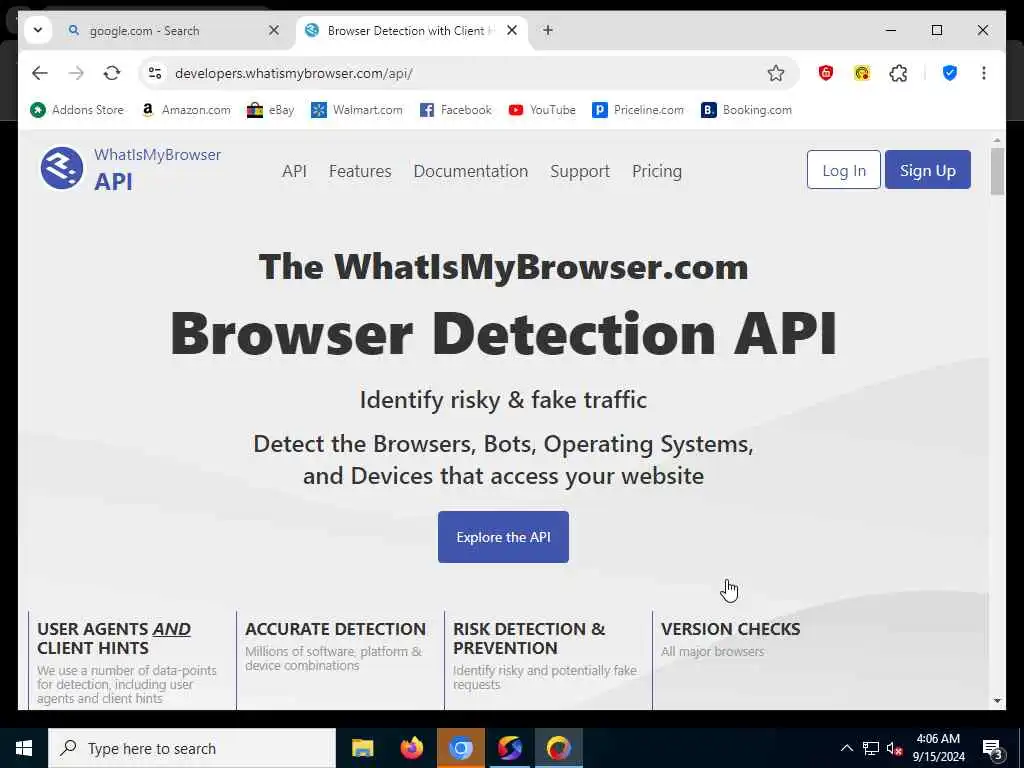Viewport: 1024px width, 768px height.
Task: Click the muted volume tray icon
Action: tap(894, 748)
